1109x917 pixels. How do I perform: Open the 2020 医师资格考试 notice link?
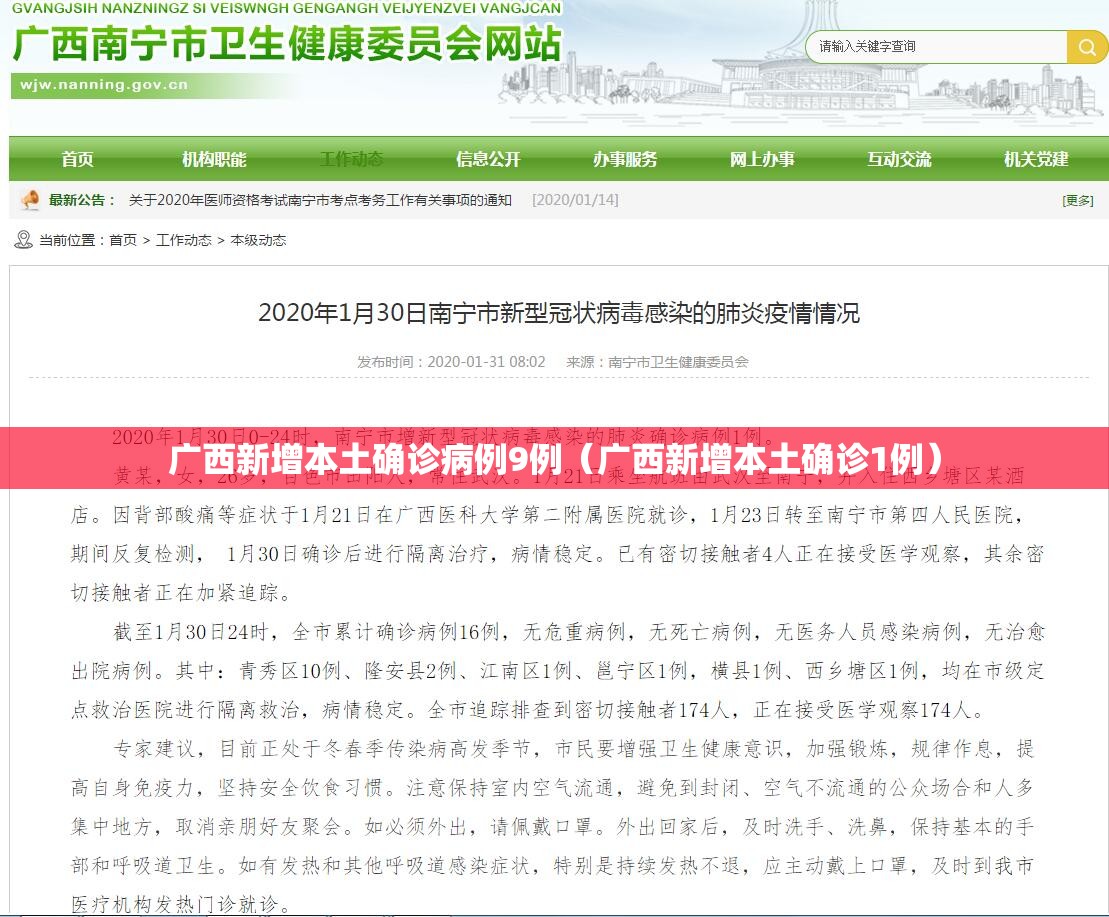click(320, 200)
